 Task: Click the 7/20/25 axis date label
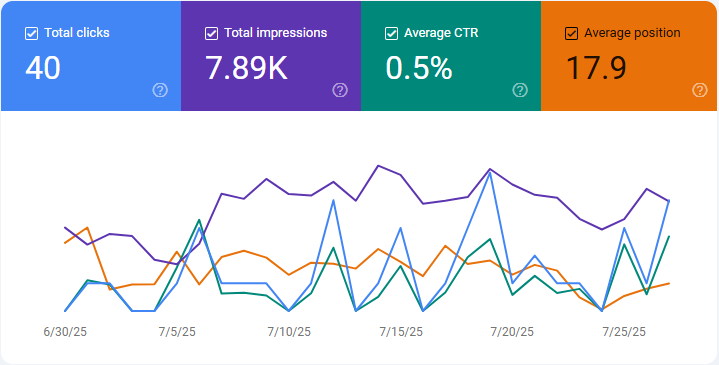tap(512, 332)
